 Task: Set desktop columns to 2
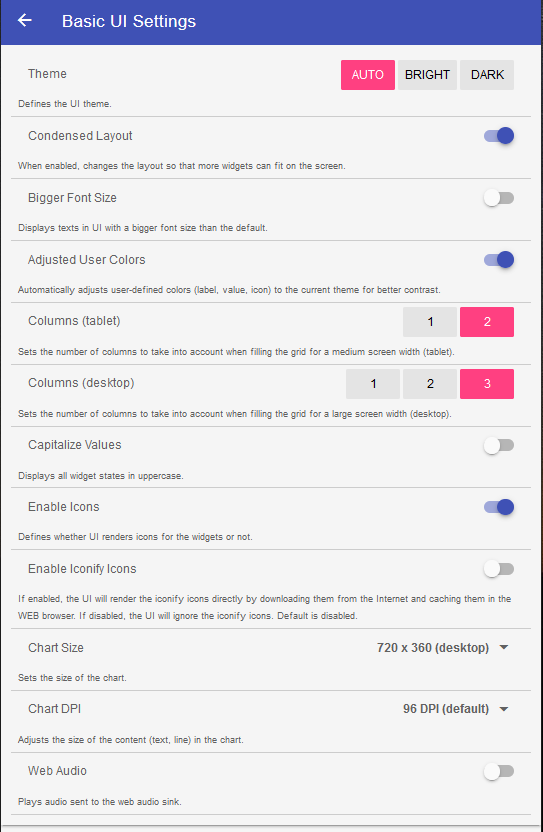[x=430, y=384]
